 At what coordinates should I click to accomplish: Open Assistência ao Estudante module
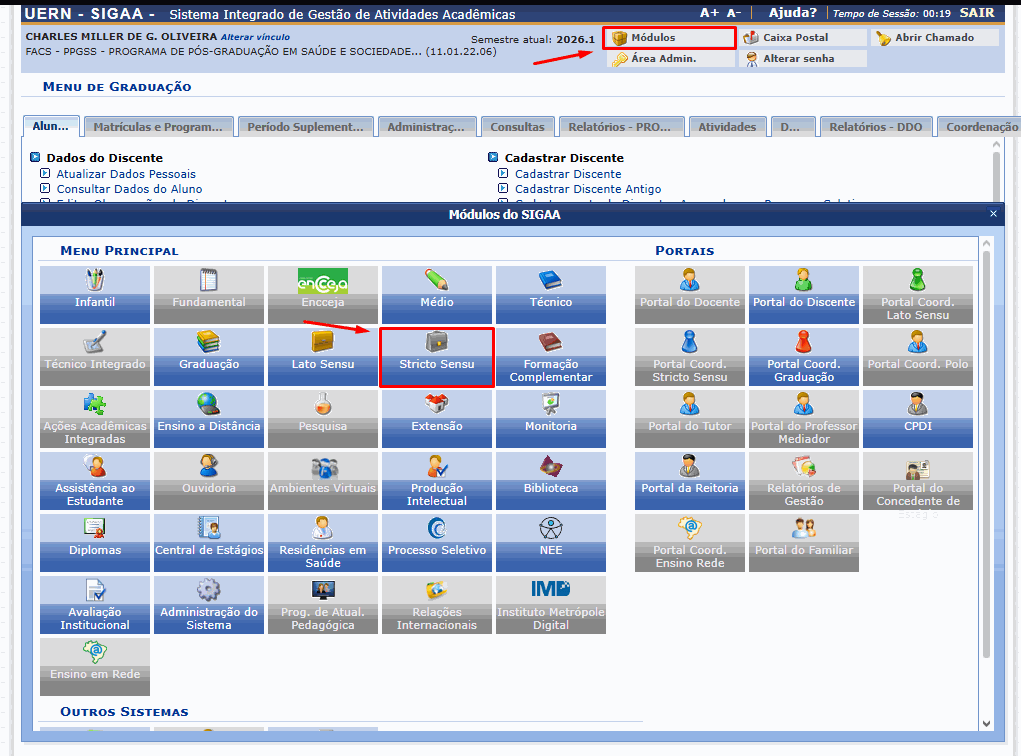[95, 481]
